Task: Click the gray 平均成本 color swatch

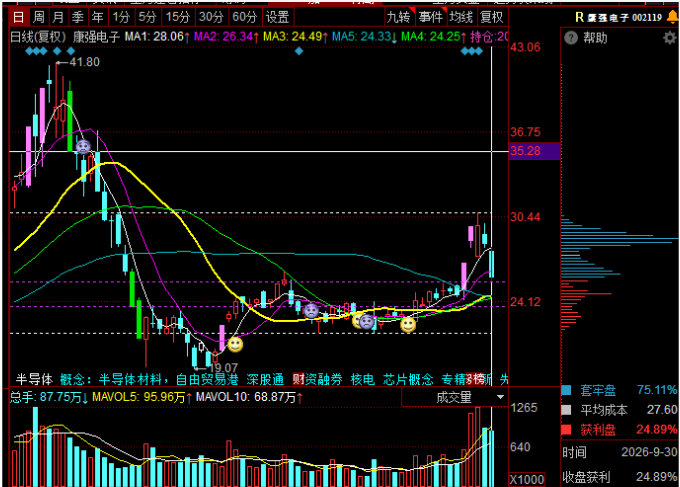Action: [566, 410]
